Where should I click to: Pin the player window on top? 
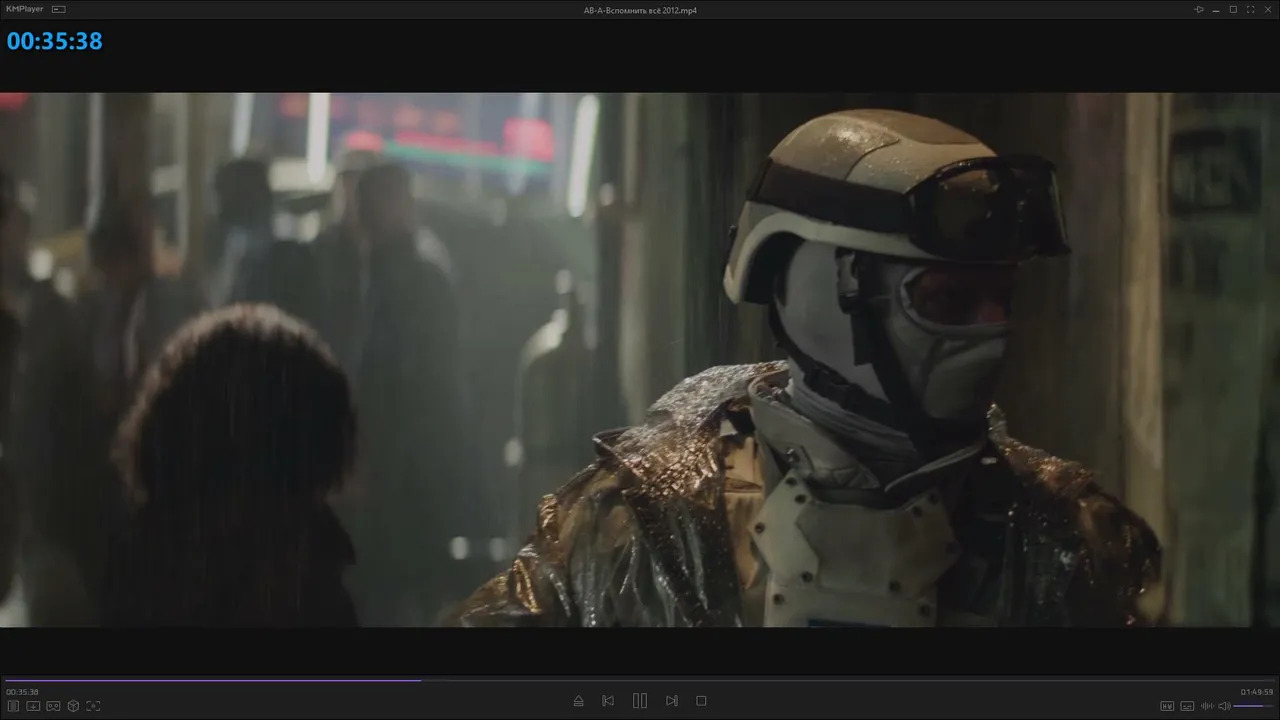click(1199, 9)
